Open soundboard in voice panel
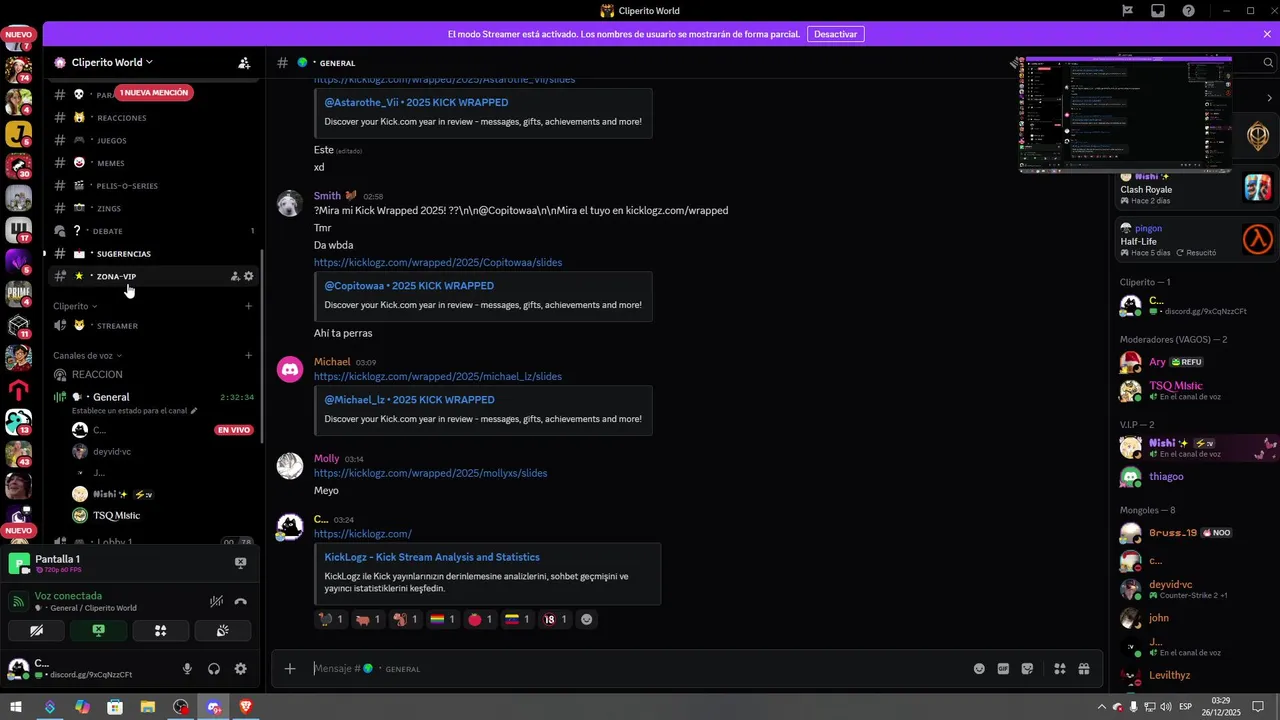1280x720 pixels. coord(222,630)
